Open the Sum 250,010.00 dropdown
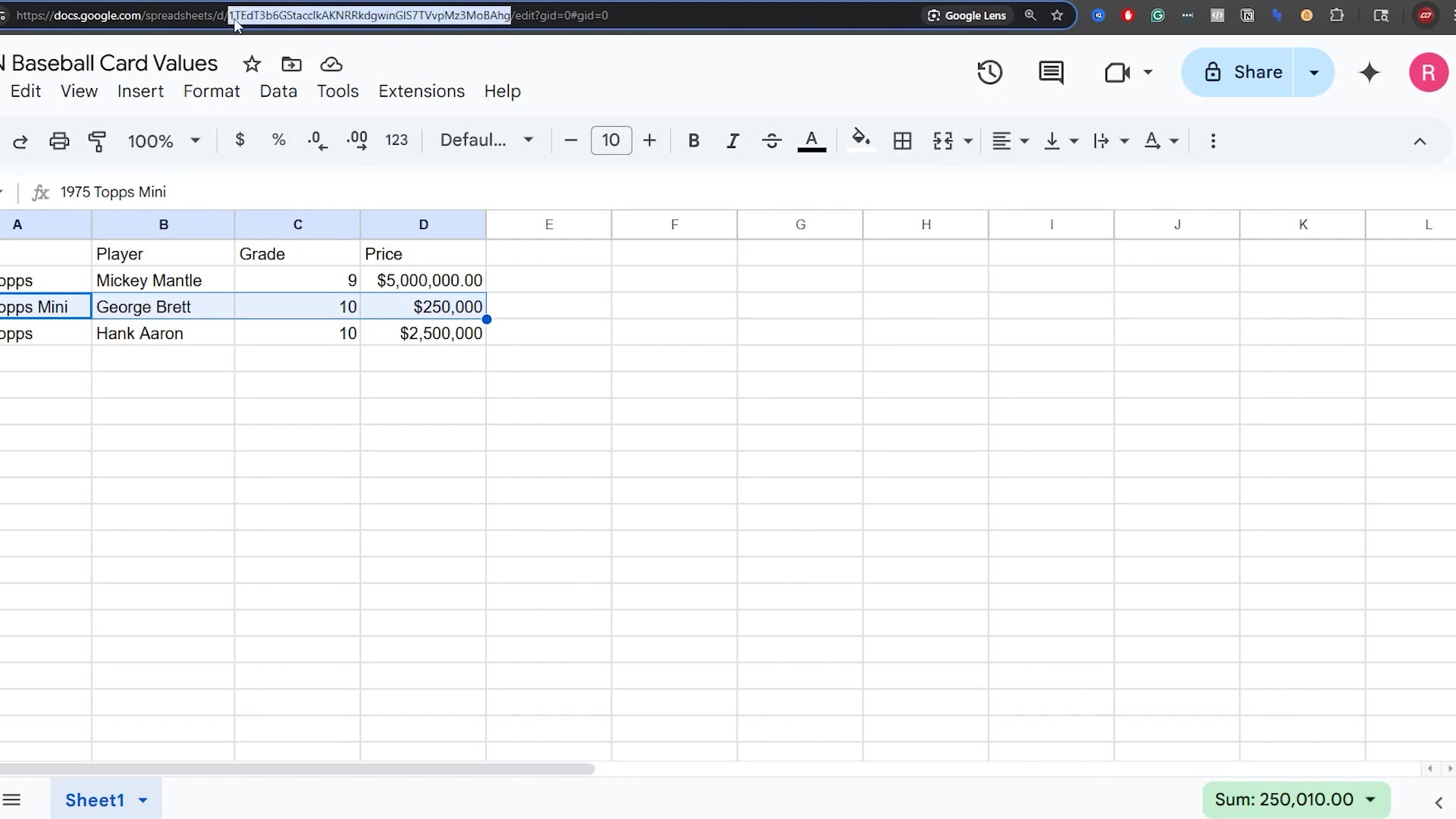Viewport: 1456px width, 819px height. click(x=1296, y=799)
